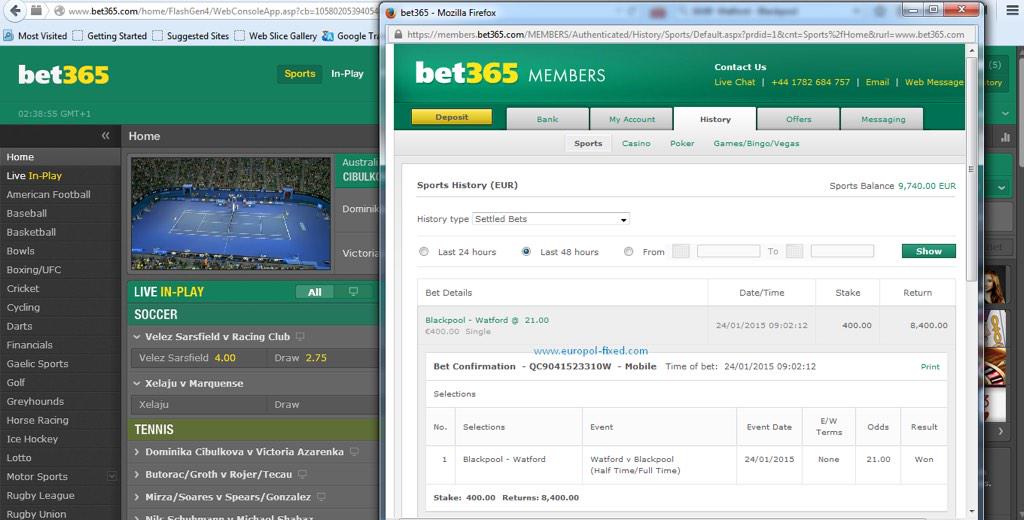Click live stream icon beside Velez Sarsfield match
This screenshot has width=1024, height=520.
point(300,336)
